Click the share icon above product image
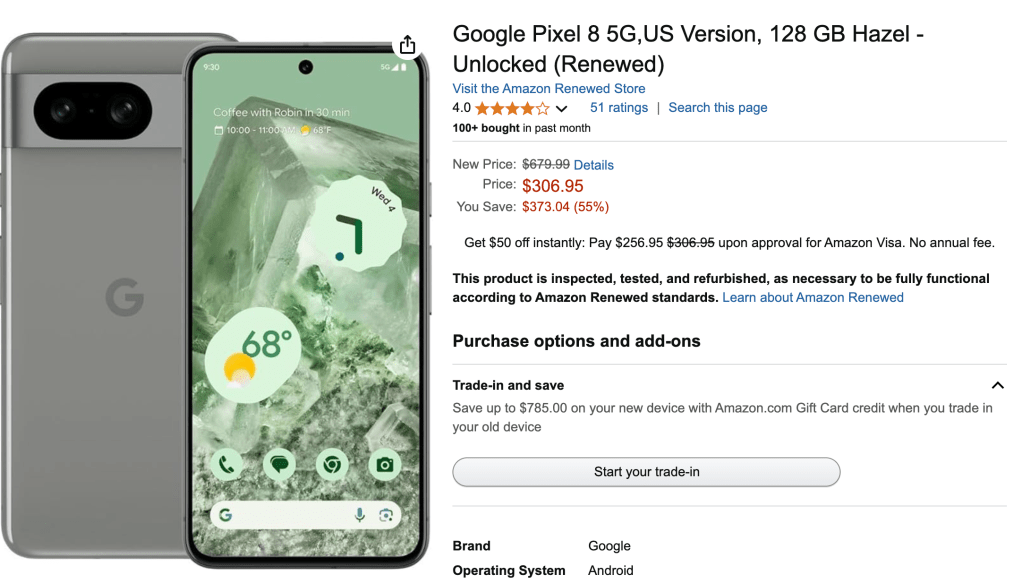This screenshot has height=583, width=1022. click(407, 45)
